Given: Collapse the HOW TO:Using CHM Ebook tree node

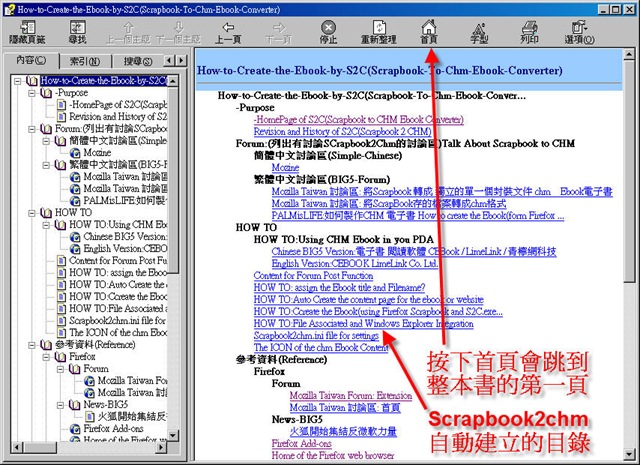Looking at the screenshot, I should [46, 225].
